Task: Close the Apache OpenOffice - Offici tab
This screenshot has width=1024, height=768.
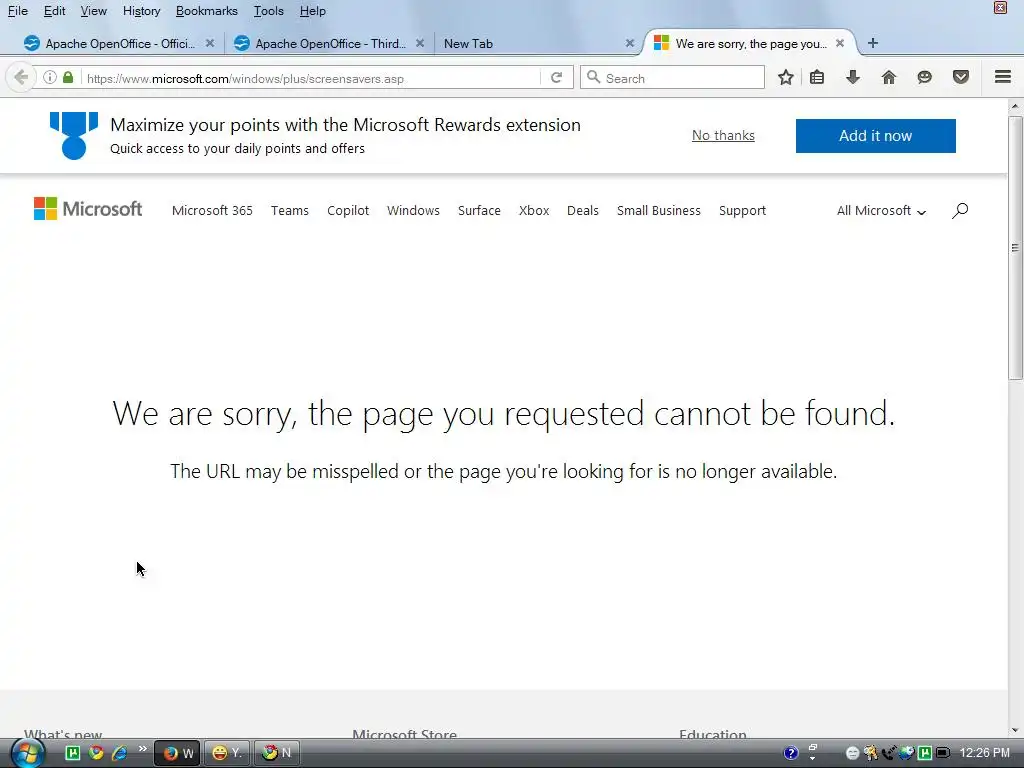Action: [210, 43]
